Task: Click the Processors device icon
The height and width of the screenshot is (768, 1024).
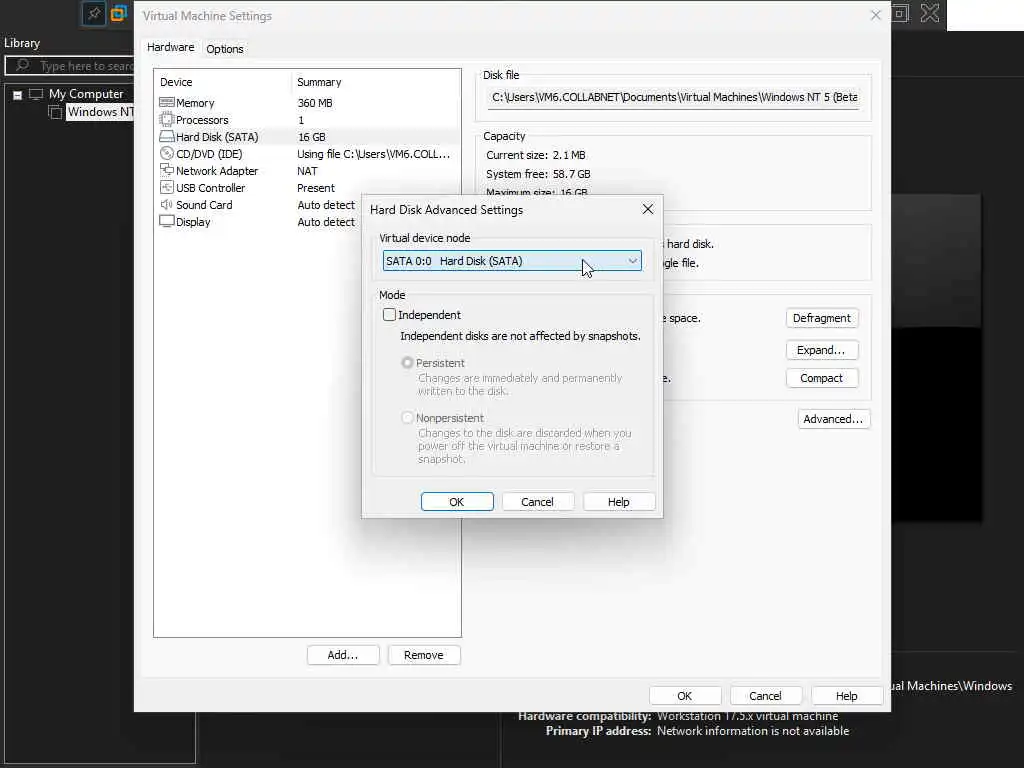Action: point(167,120)
